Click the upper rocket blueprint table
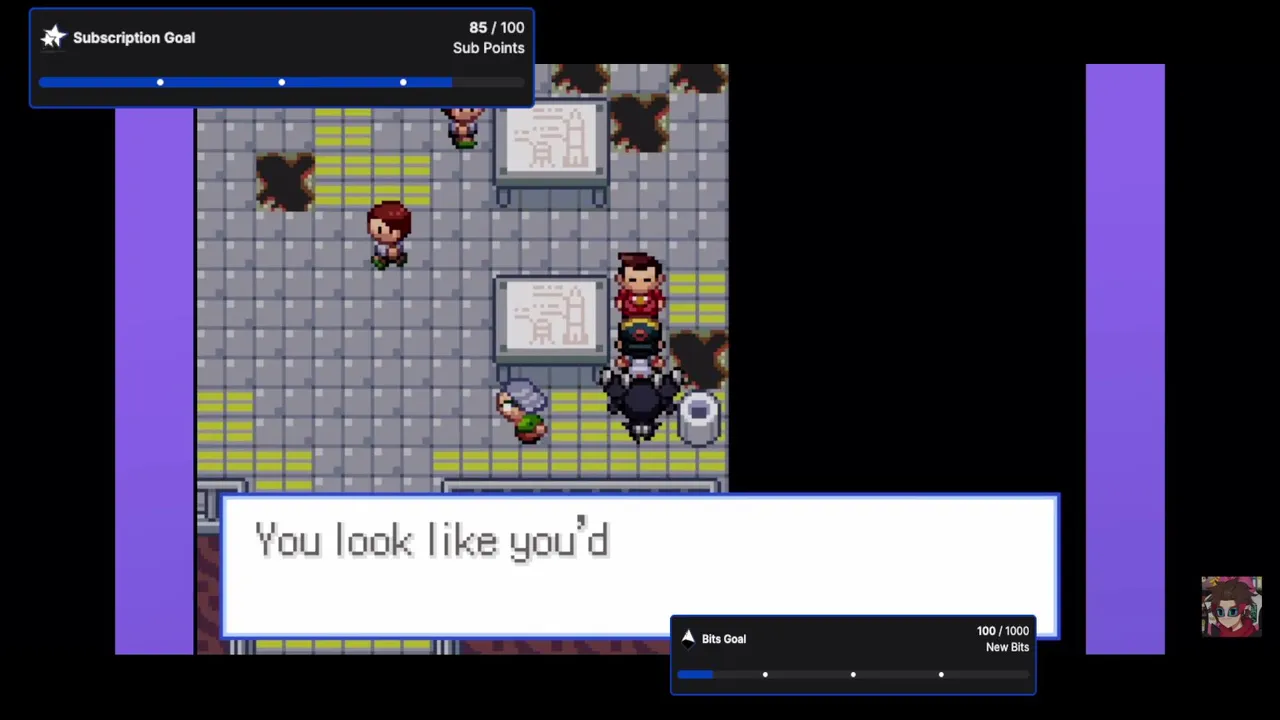The width and height of the screenshot is (1280, 720). pos(551,151)
